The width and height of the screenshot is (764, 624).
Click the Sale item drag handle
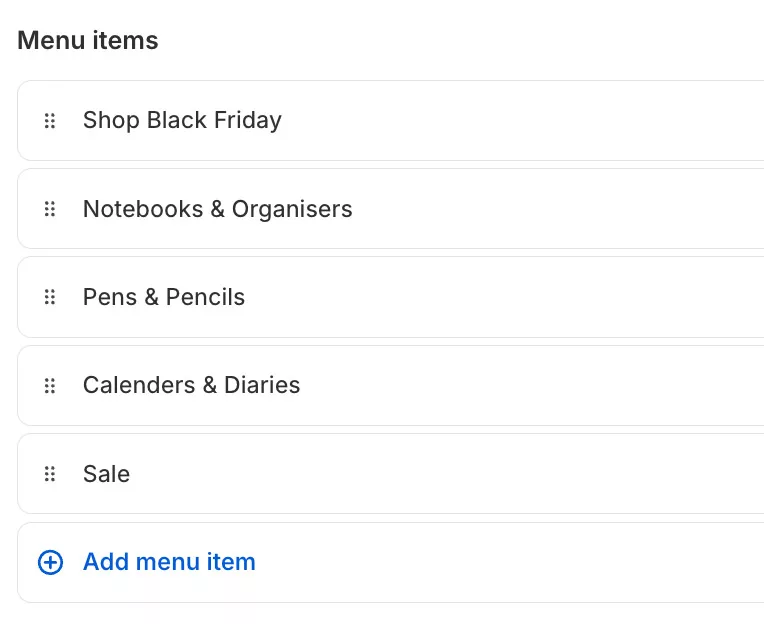pos(50,474)
